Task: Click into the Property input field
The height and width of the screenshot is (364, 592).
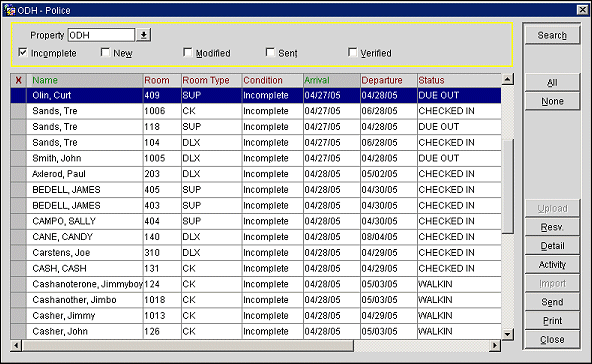Action: [101, 35]
